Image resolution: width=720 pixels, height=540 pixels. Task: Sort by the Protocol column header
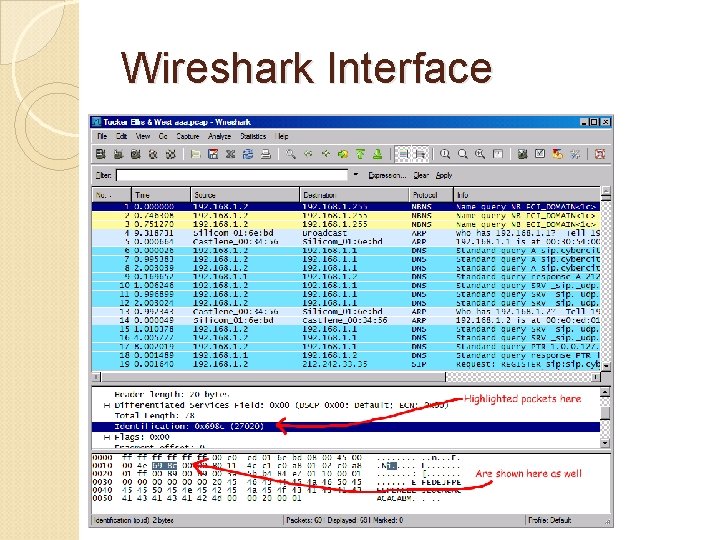(x=431, y=195)
